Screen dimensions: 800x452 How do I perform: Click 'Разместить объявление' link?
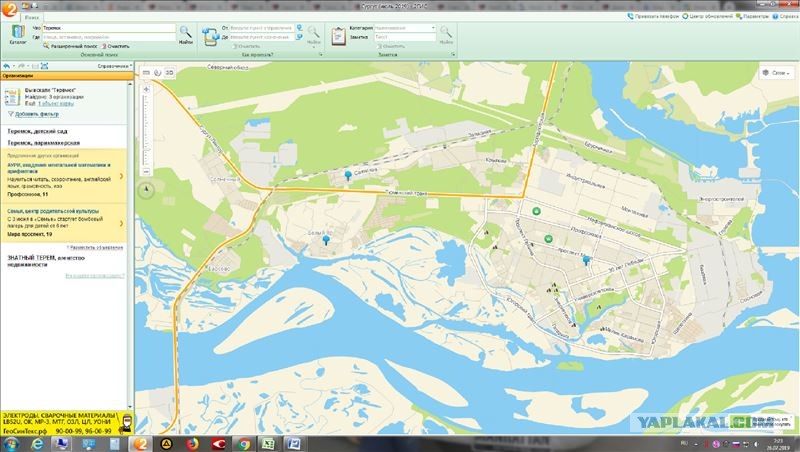click(95, 247)
